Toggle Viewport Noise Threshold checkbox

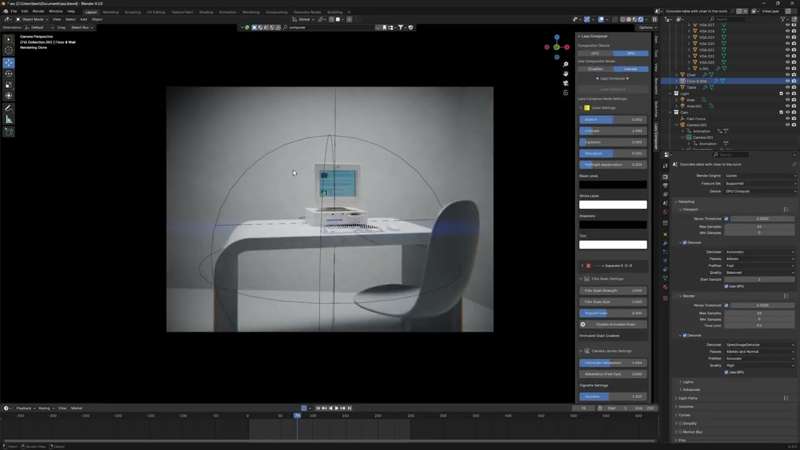(726, 219)
